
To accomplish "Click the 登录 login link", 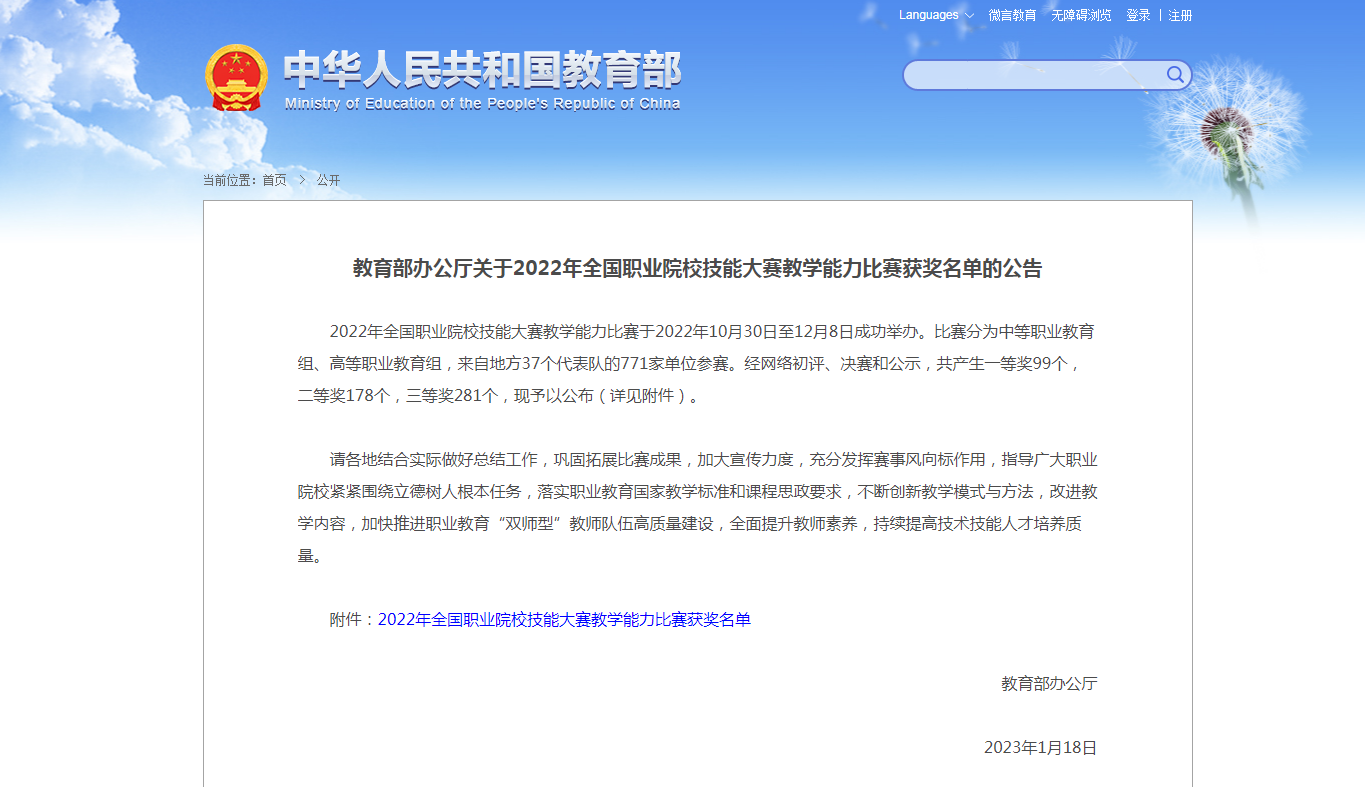I will point(1138,15).
